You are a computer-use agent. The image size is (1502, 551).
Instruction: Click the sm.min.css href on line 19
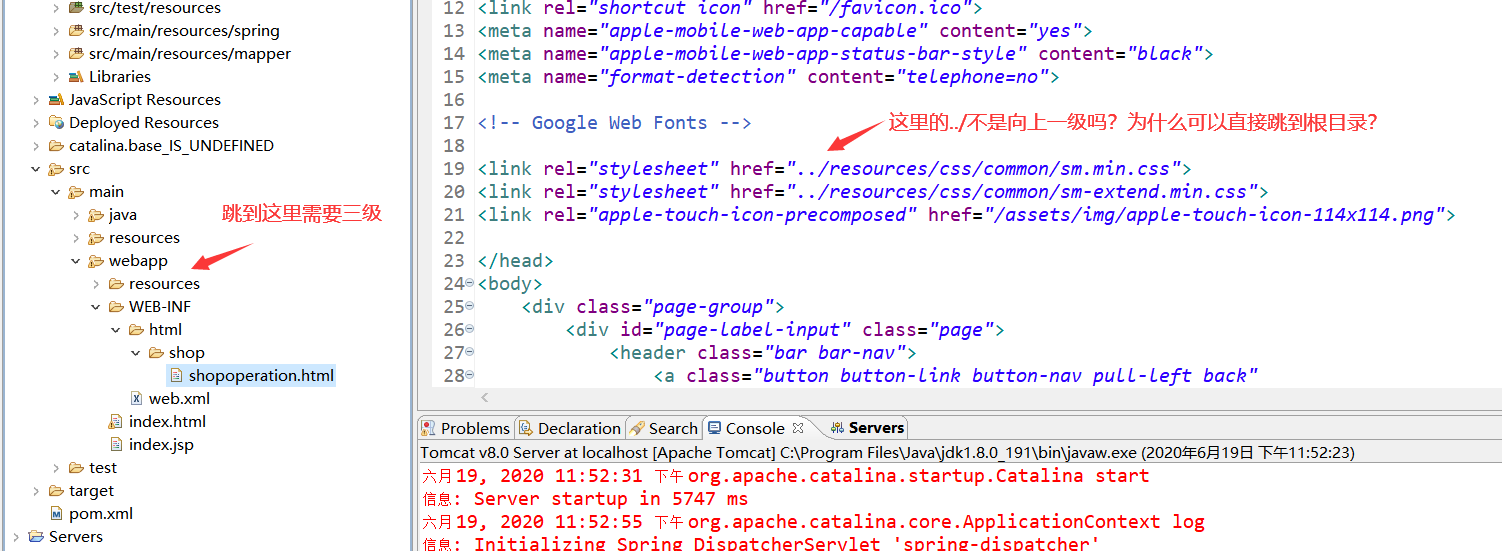click(984, 169)
